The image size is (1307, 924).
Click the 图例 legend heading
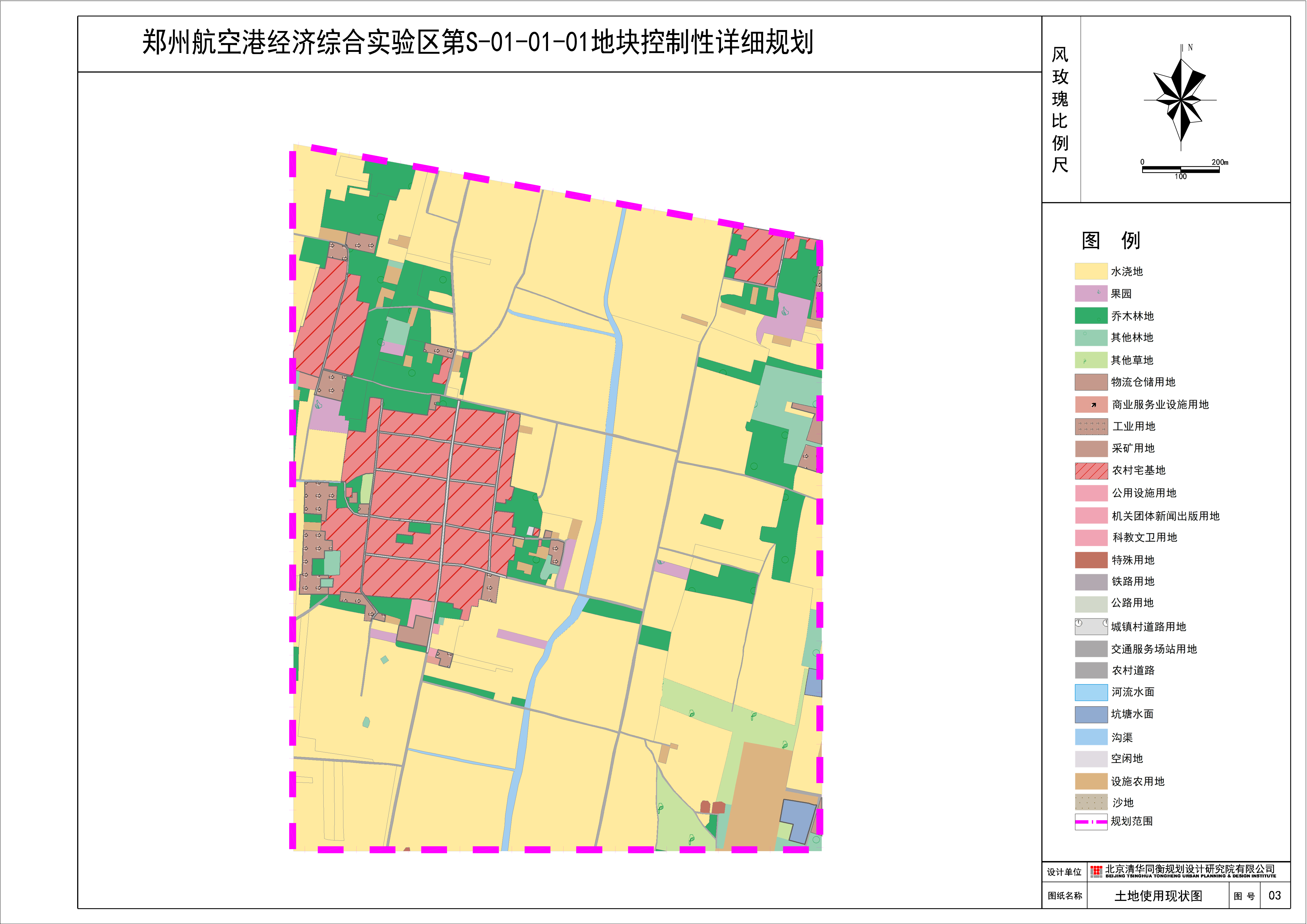pos(1111,240)
